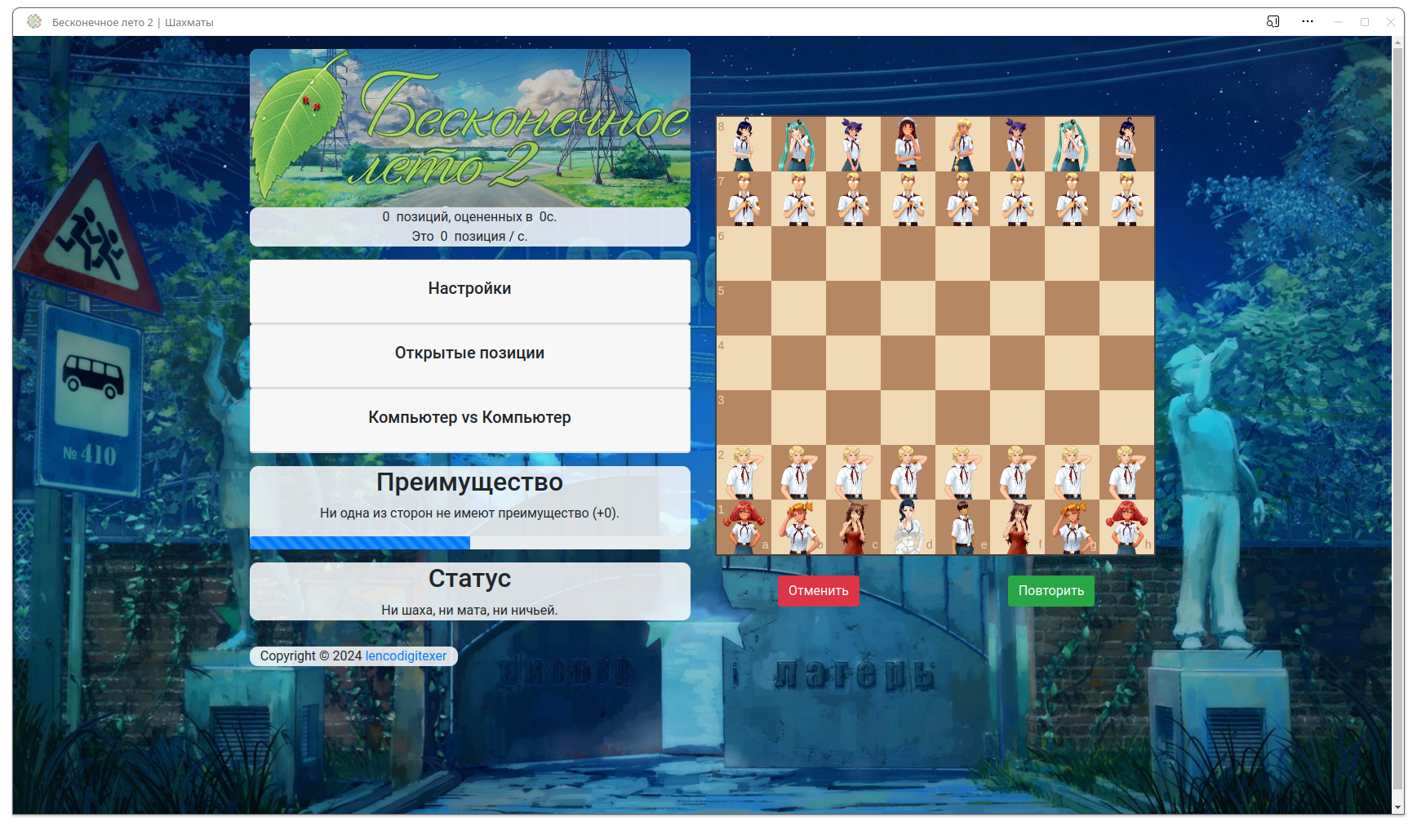1417x840 pixels.
Task: Click the black rook on h8
Action: 1126,144
